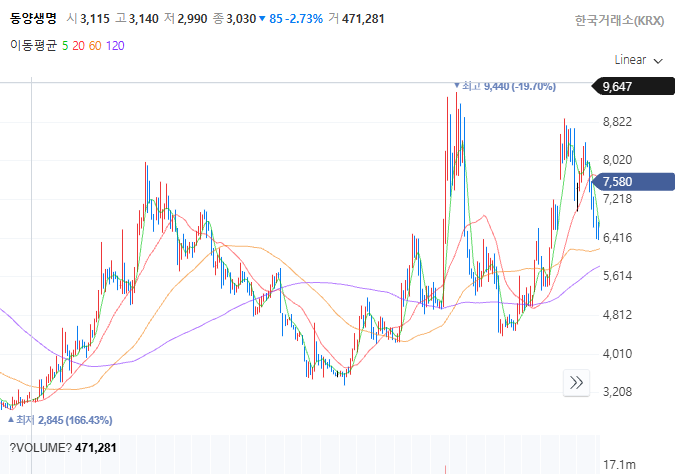Viewport: 681px width, 474px height.
Task: Click the ?VOLUME? 471,281 label
Action: (63, 448)
